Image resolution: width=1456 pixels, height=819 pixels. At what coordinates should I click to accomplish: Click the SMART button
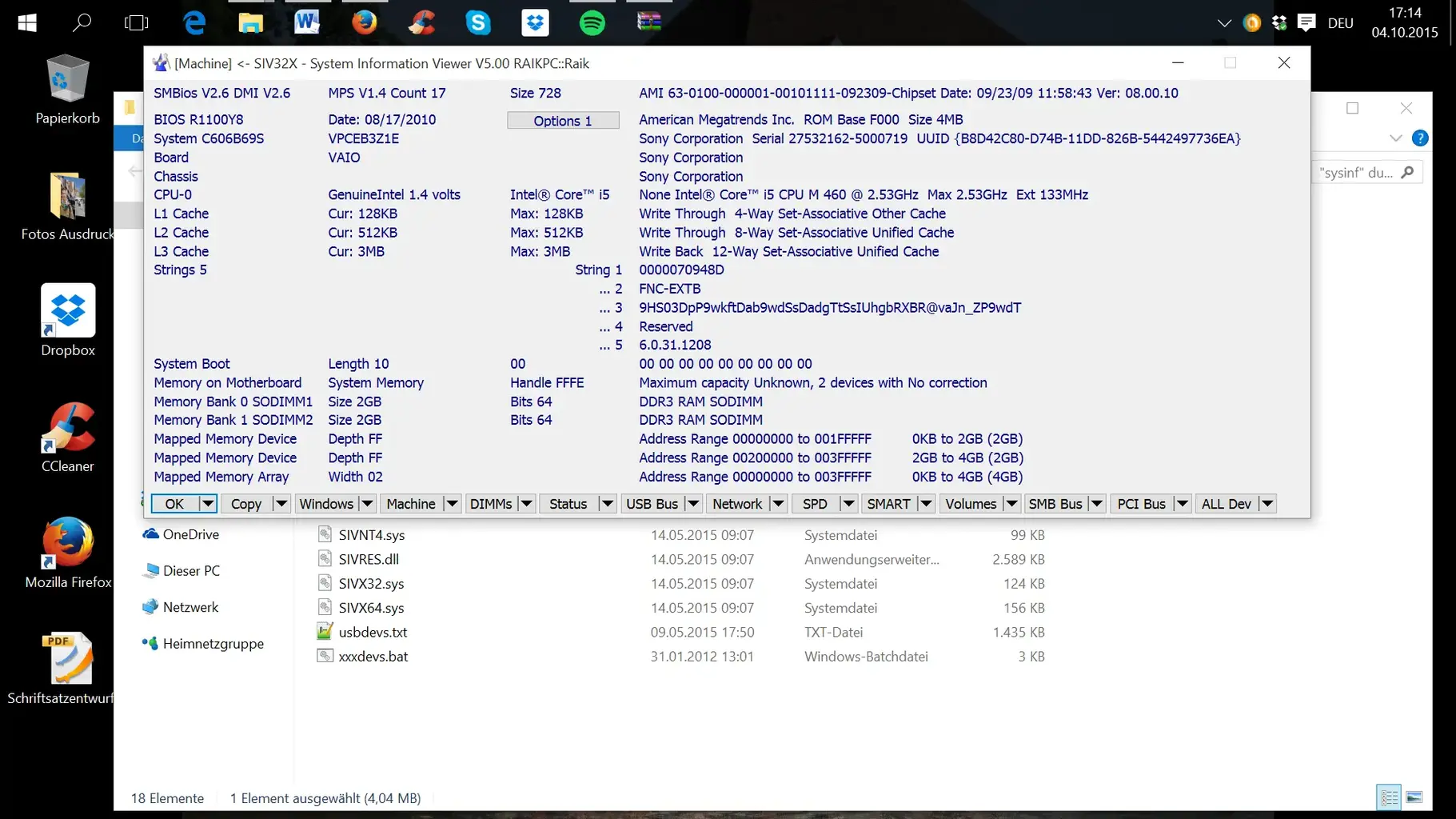pyautogui.click(x=889, y=504)
